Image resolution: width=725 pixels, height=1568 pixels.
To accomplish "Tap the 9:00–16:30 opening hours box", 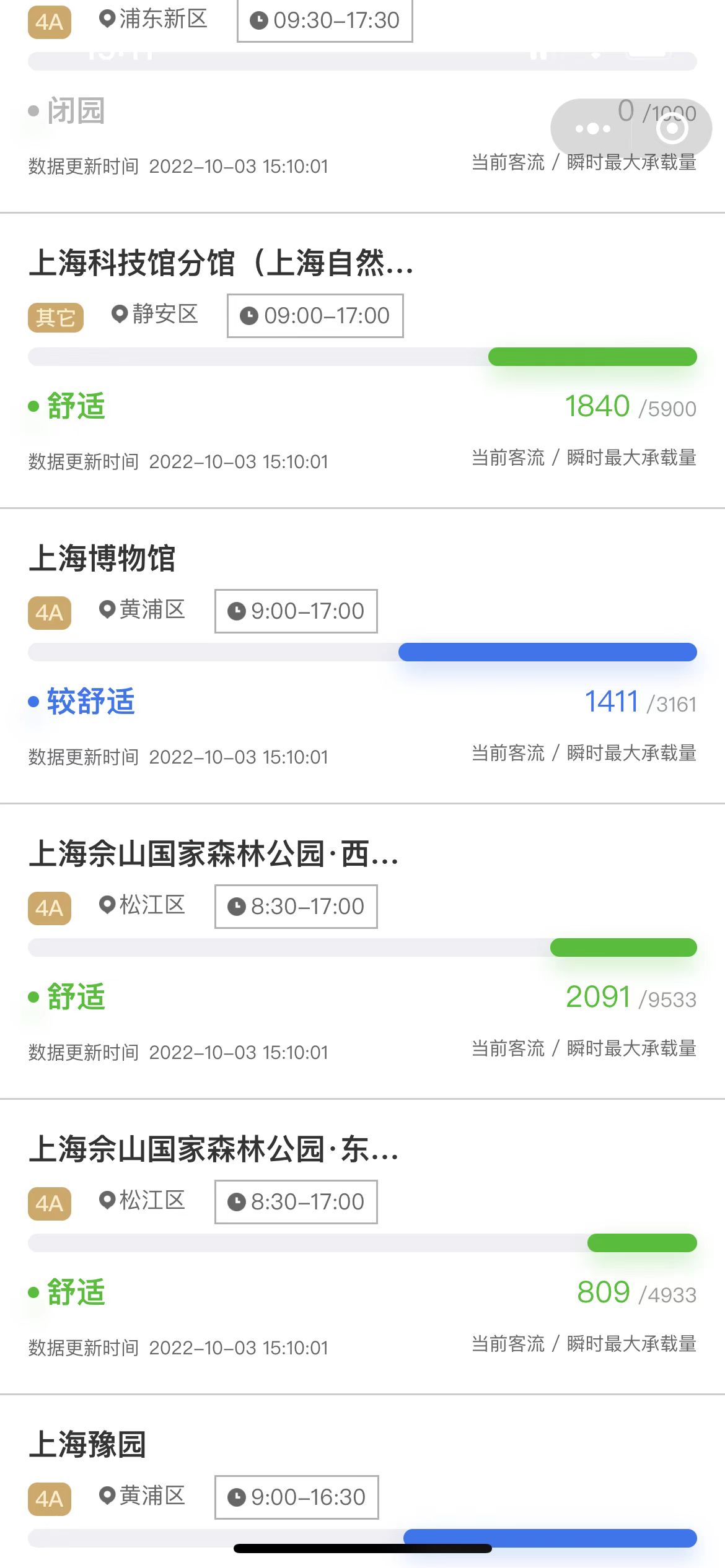I will [296, 1497].
